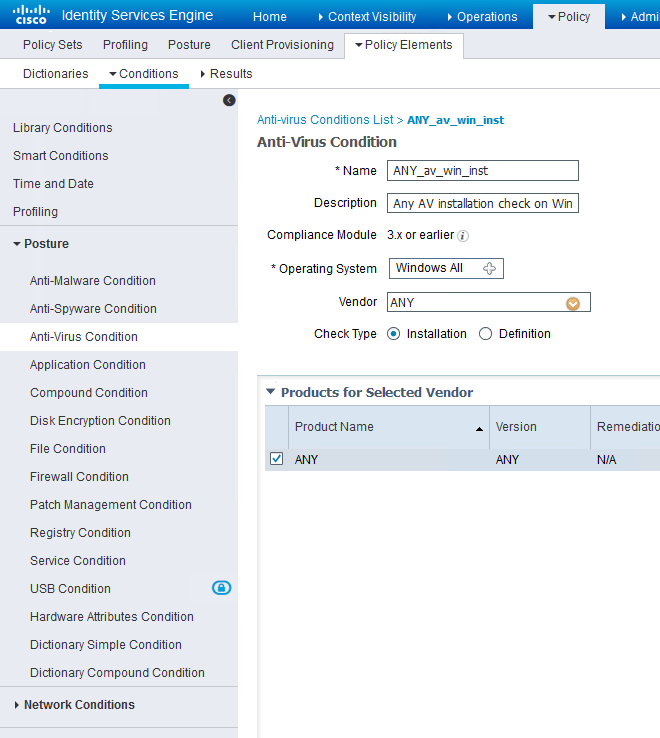Select Anti-Virus Condition in sidebar

84,337
